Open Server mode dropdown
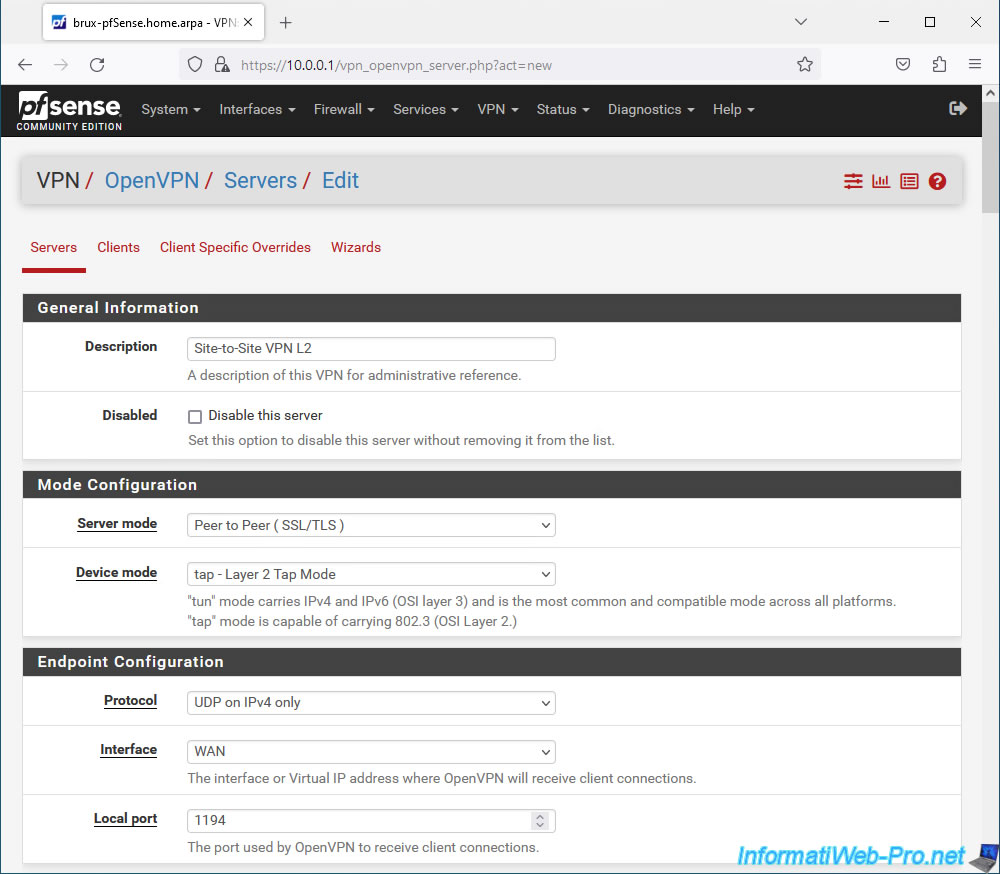The width and height of the screenshot is (1000, 874). pyautogui.click(x=371, y=525)
